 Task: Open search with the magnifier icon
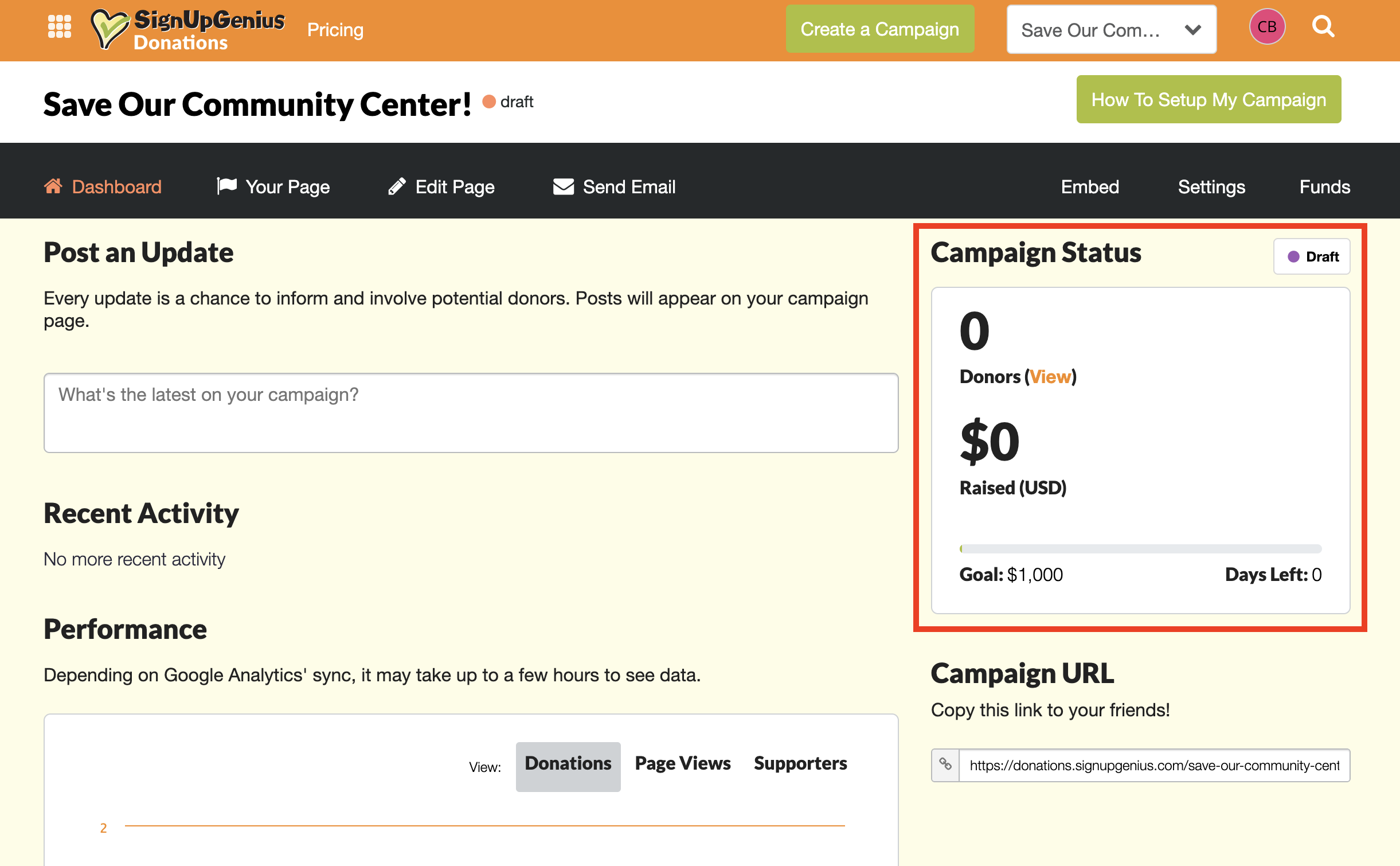tap(1323, 27)
